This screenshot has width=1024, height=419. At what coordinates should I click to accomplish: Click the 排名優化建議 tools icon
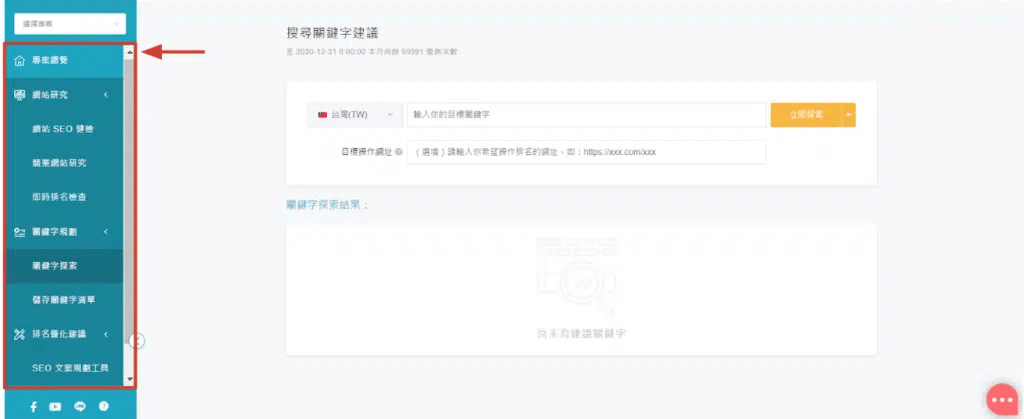[20, 334]
